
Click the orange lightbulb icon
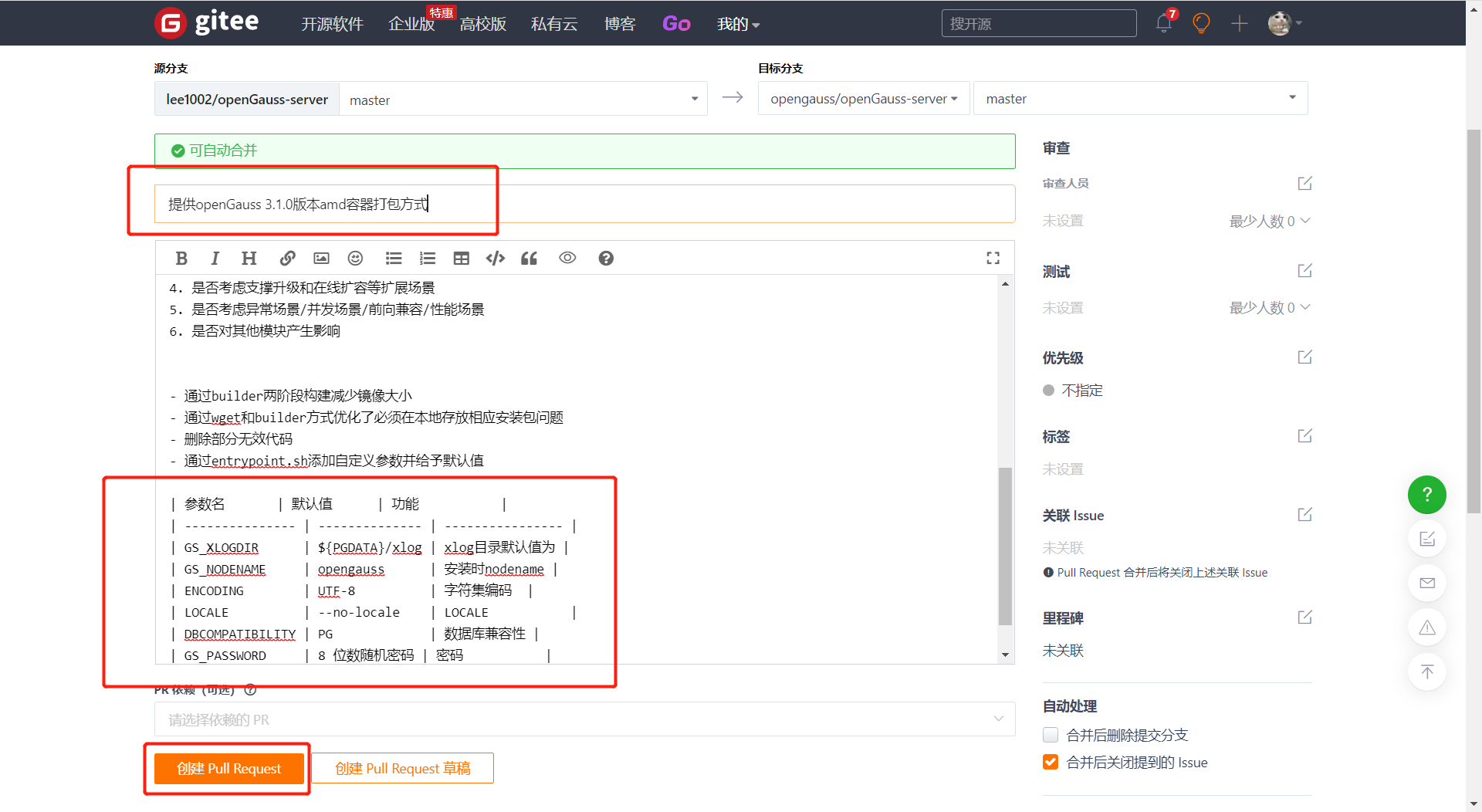tap(1201, 23)
